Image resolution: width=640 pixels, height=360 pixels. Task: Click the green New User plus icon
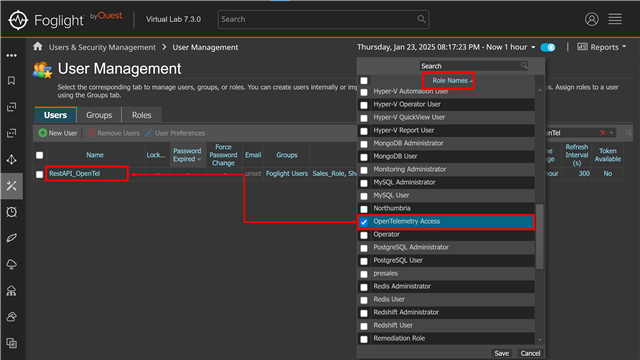click(x=42, y=133)
